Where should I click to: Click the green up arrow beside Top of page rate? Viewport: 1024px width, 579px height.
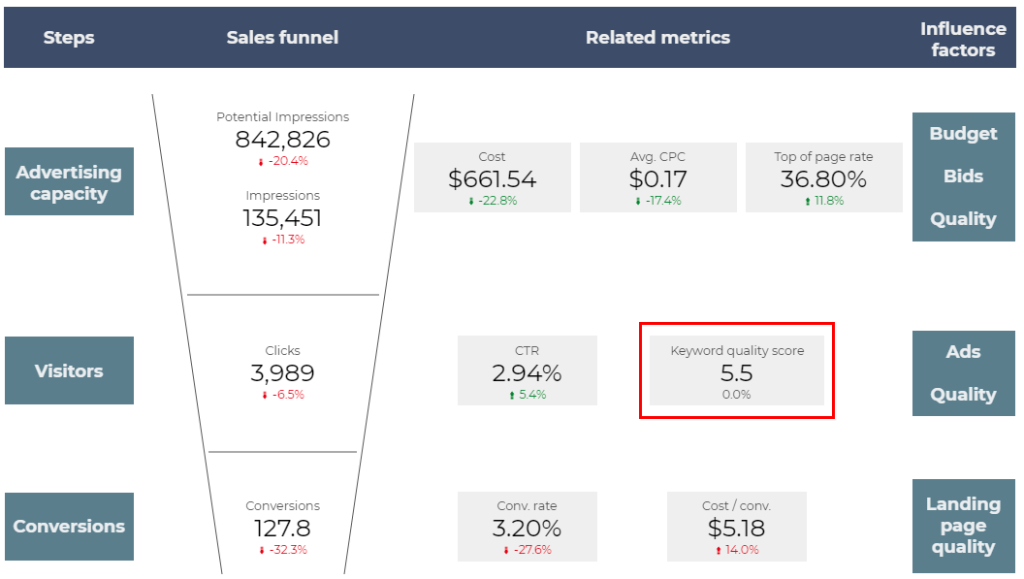(807, 200)
